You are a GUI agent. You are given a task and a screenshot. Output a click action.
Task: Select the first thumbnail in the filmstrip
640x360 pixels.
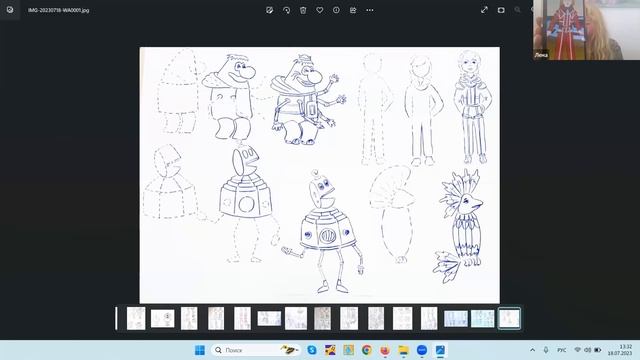tap(136, 318)
